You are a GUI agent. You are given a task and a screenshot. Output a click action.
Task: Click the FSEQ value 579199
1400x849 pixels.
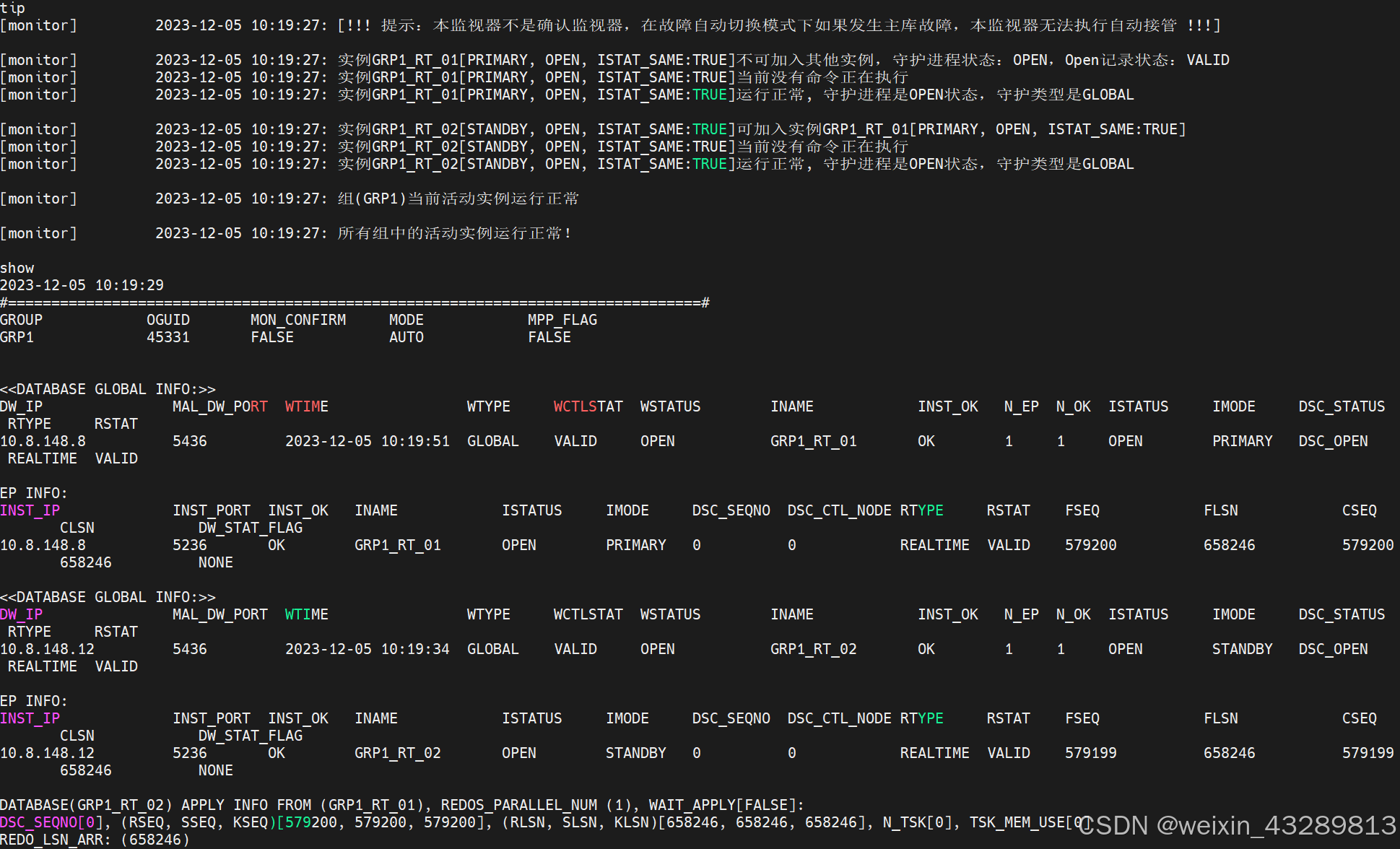[x=1091, y=753]
